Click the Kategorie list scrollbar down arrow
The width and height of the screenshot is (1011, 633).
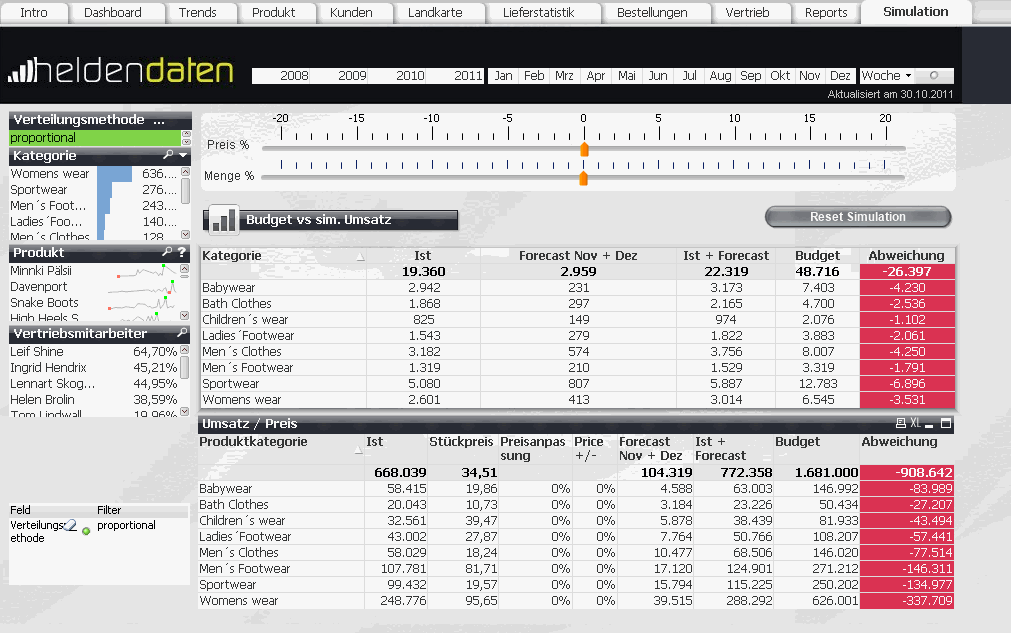pos(186,235)
